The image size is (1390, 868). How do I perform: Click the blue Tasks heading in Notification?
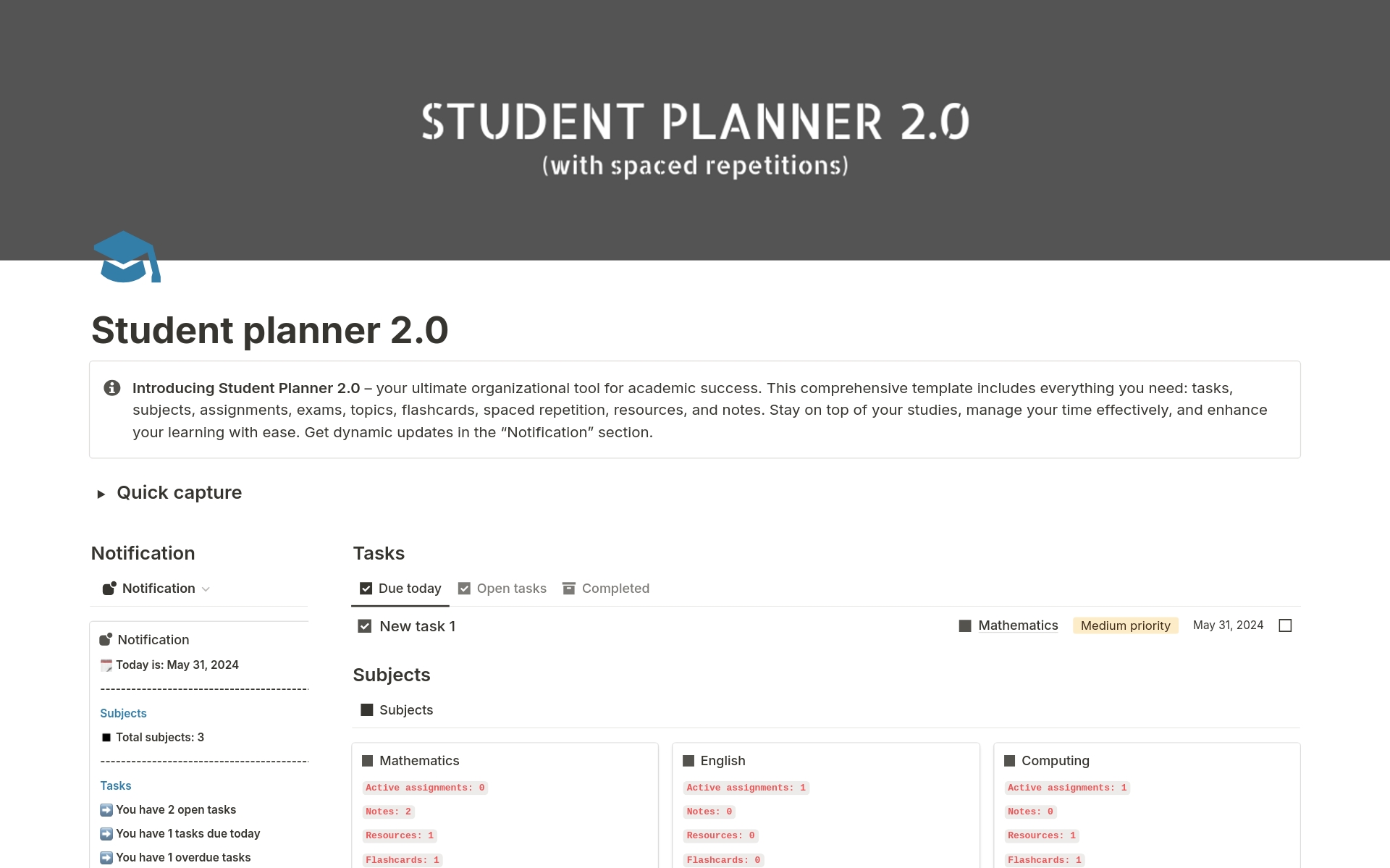(x=116, y=786)
